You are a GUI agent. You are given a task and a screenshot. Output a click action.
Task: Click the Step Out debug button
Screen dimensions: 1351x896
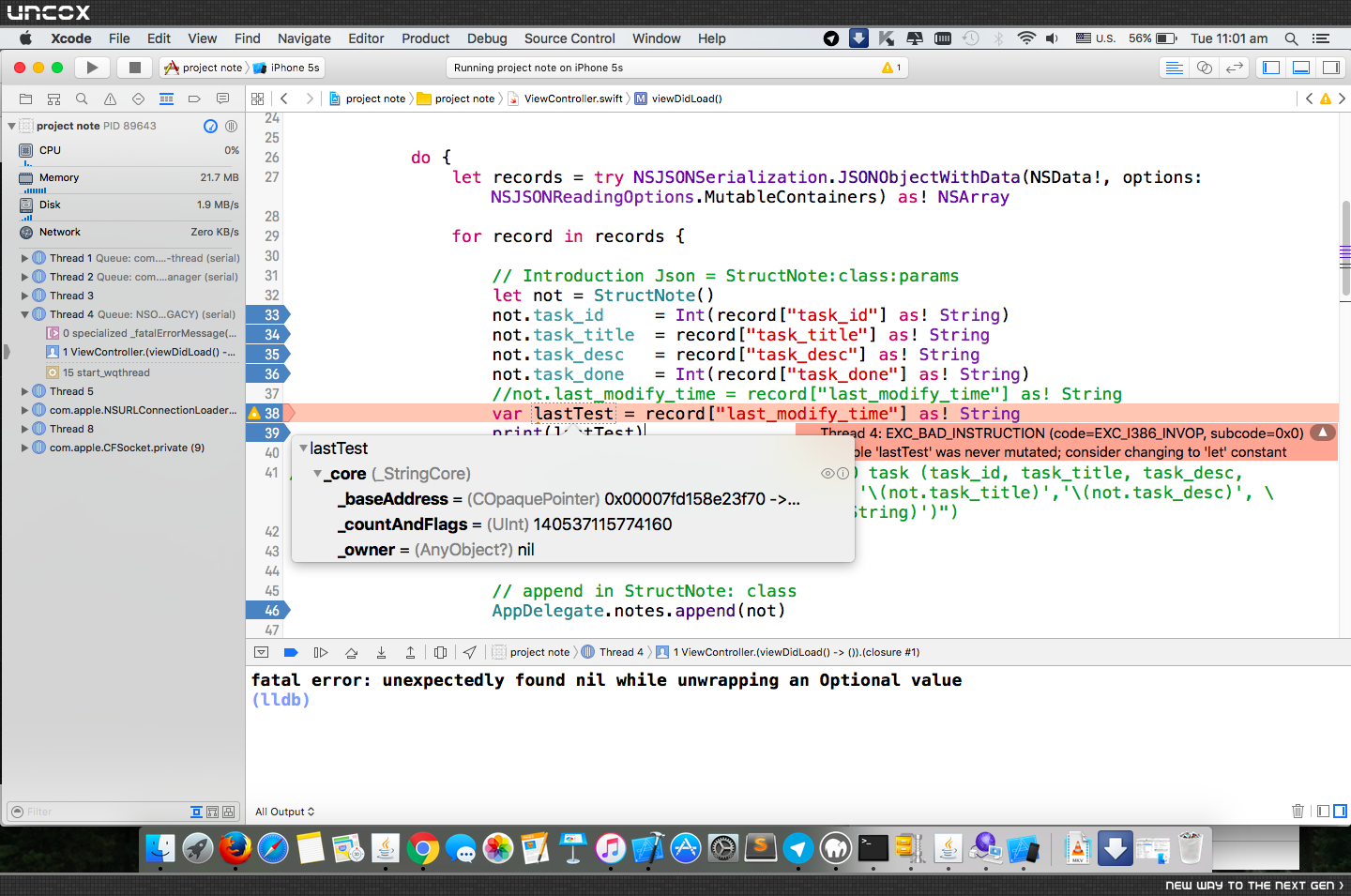click(410, 652)
